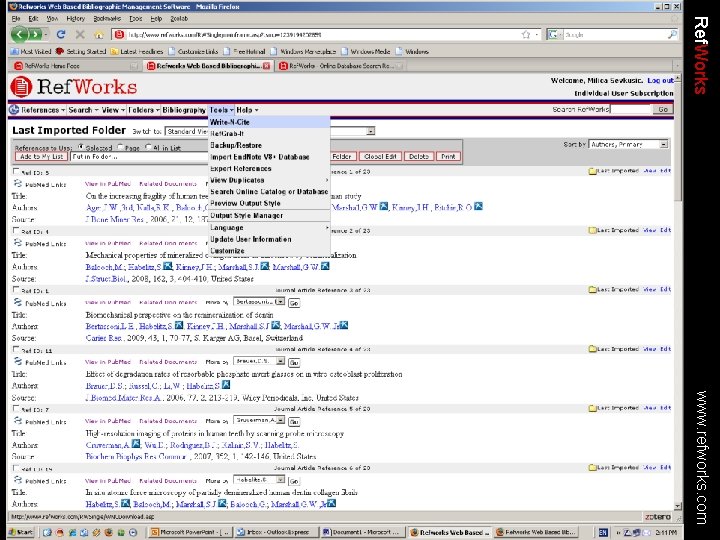Open the Windows Start button

[x=21, y=532]
